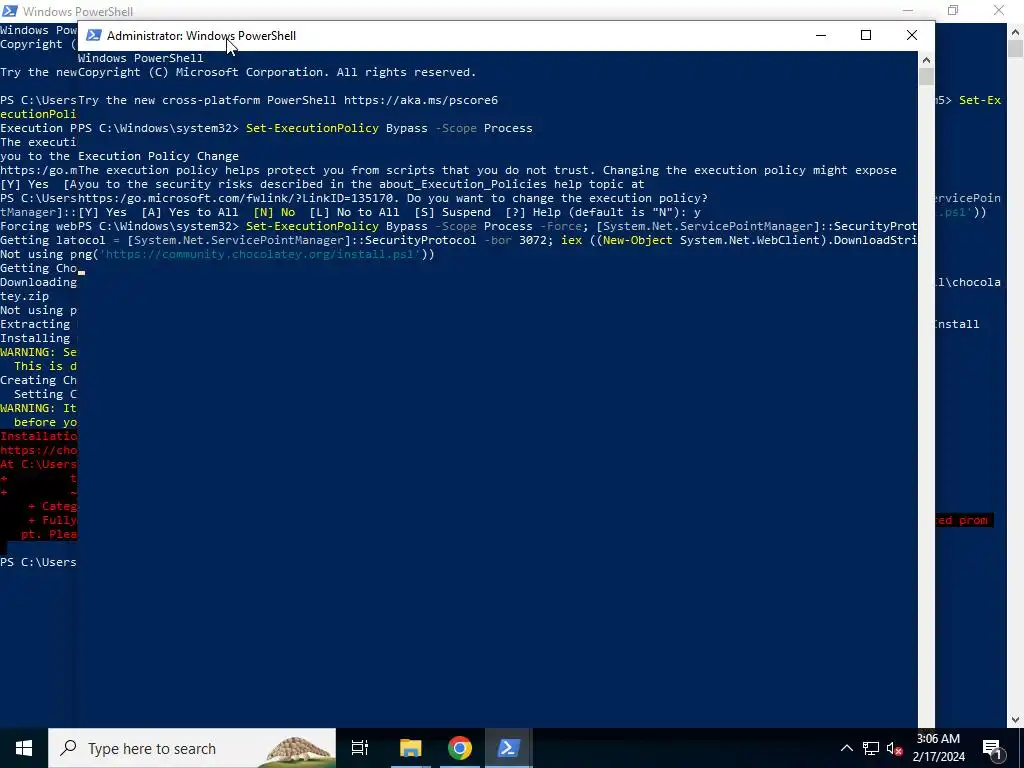This screenshot has width=1024, height=768.
Task: Click the 'Administrator: Windows PowerShell' title text
Action: [201, 36]
